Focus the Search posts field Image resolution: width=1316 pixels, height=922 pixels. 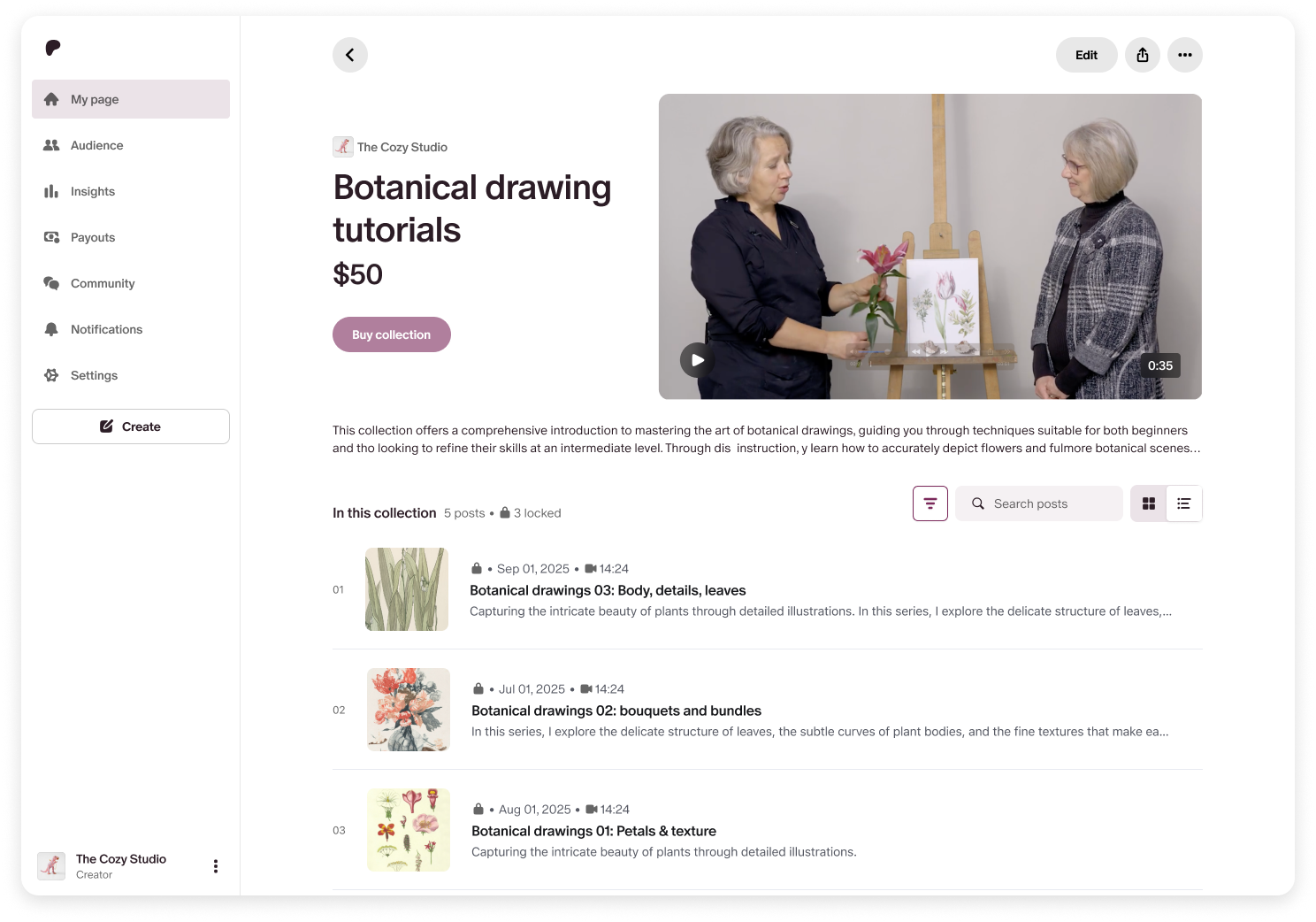(x=1039, y=503)
